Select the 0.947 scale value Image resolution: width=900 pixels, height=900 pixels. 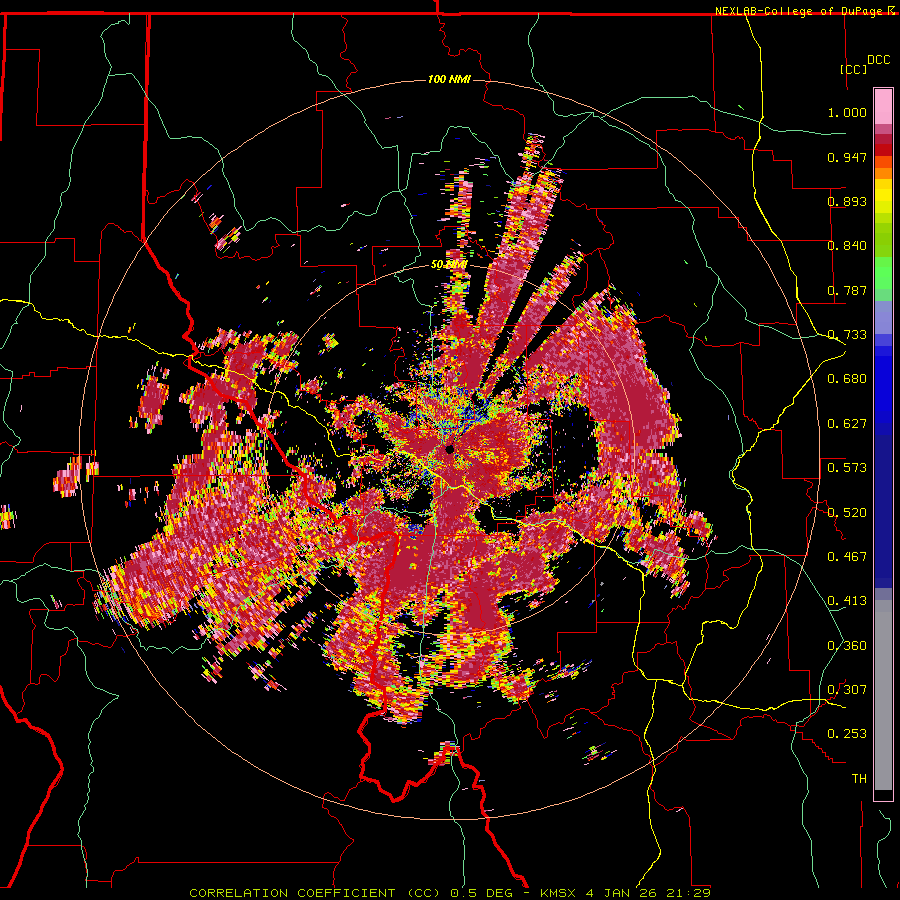click(847, 157)
